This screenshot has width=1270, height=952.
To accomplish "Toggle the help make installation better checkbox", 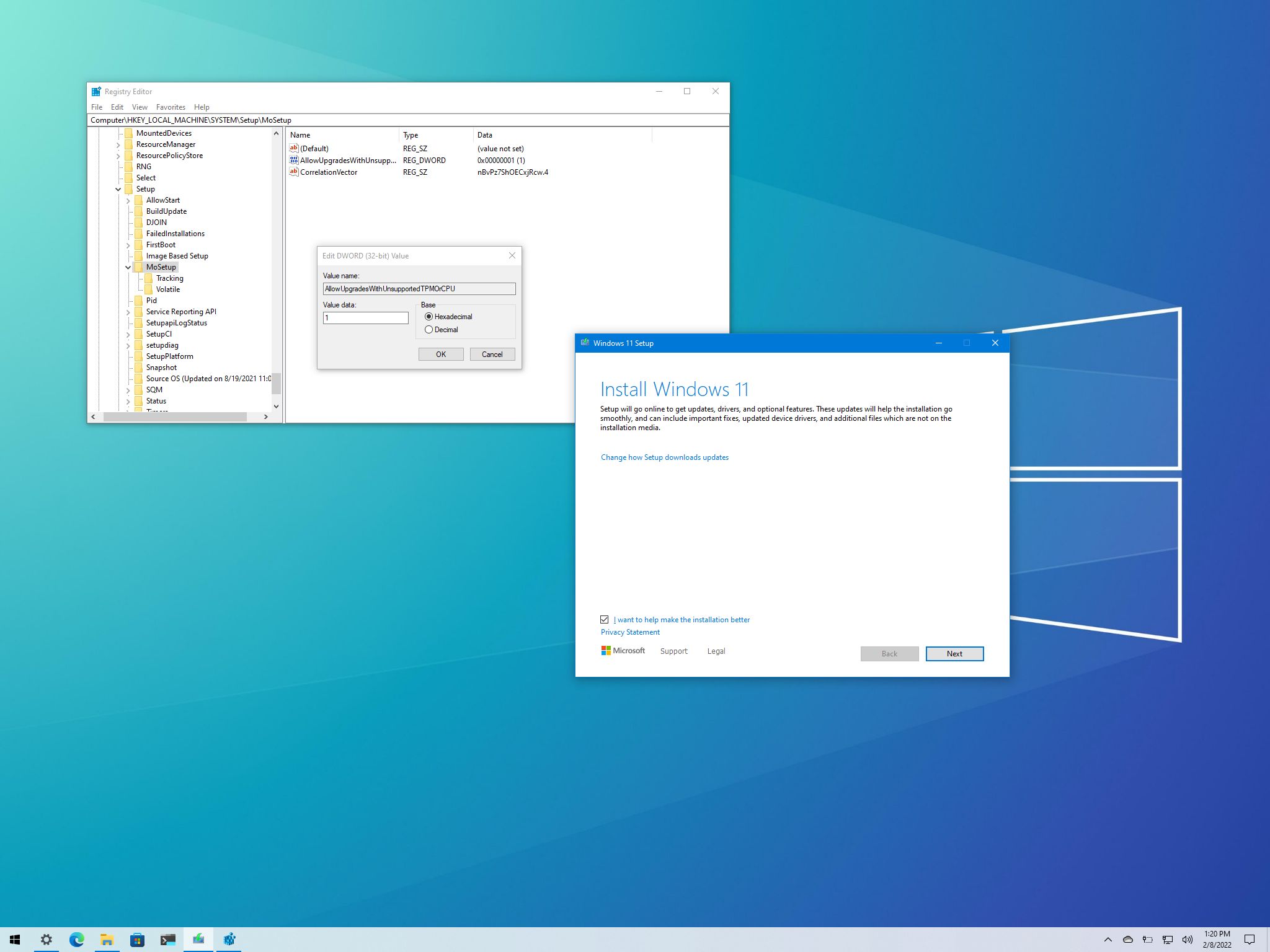I will click(604, 620).
